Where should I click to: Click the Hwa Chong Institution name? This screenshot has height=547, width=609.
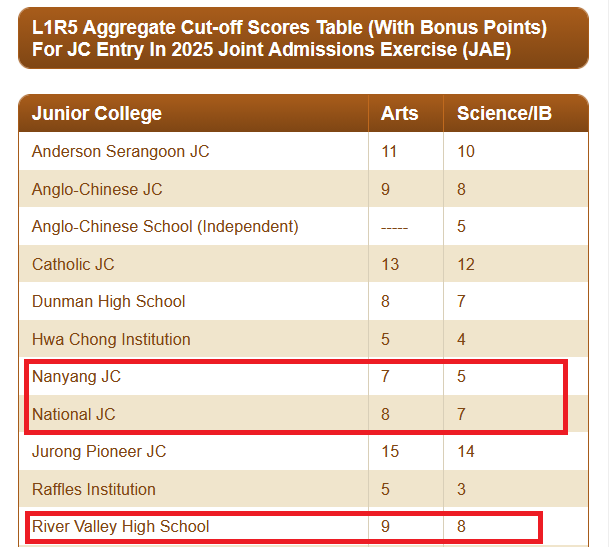point(111,339)
